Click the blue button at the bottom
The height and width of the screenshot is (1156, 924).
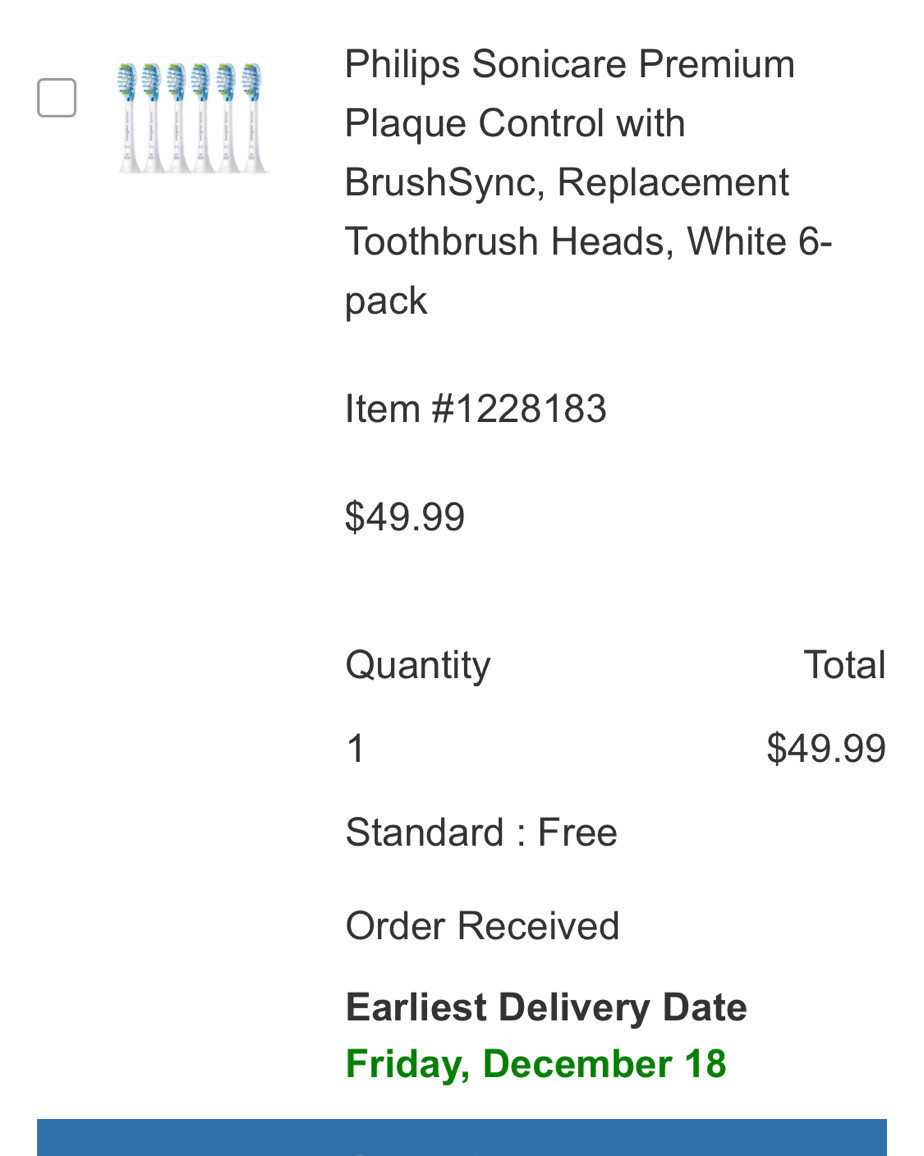(462, 1138)
